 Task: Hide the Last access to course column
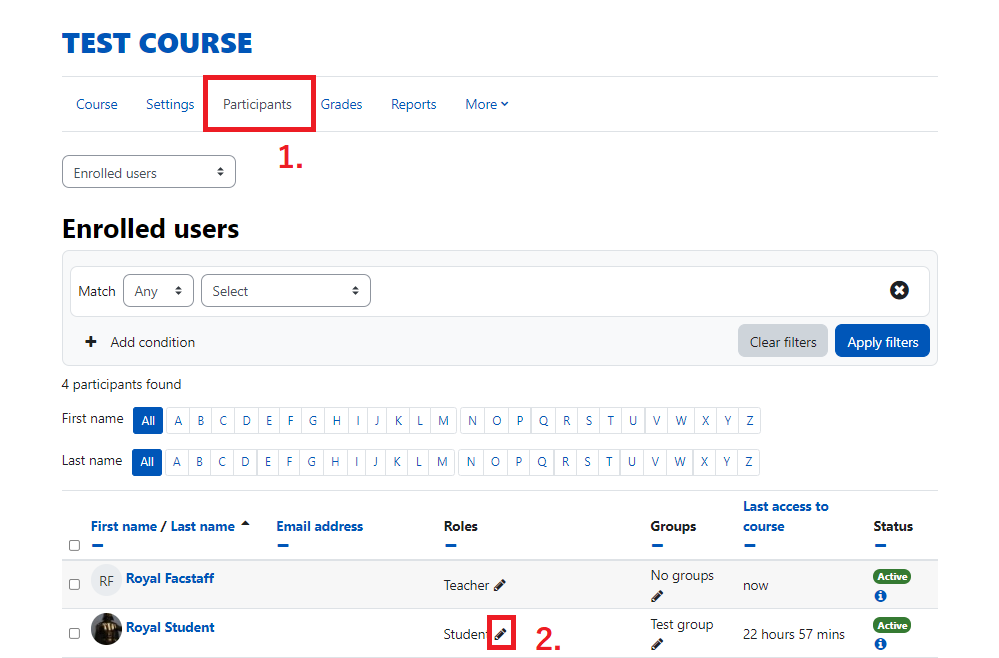pos(750,545)
